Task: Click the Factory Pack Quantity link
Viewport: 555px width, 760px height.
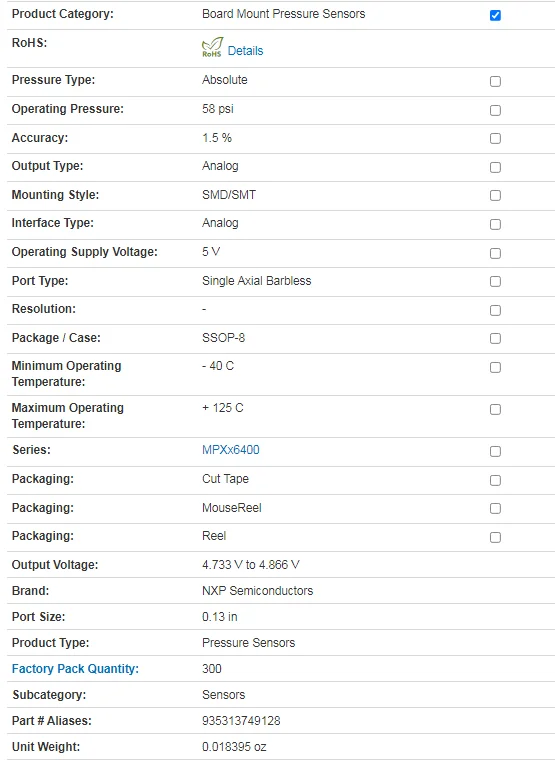Action: coord(75,669)
